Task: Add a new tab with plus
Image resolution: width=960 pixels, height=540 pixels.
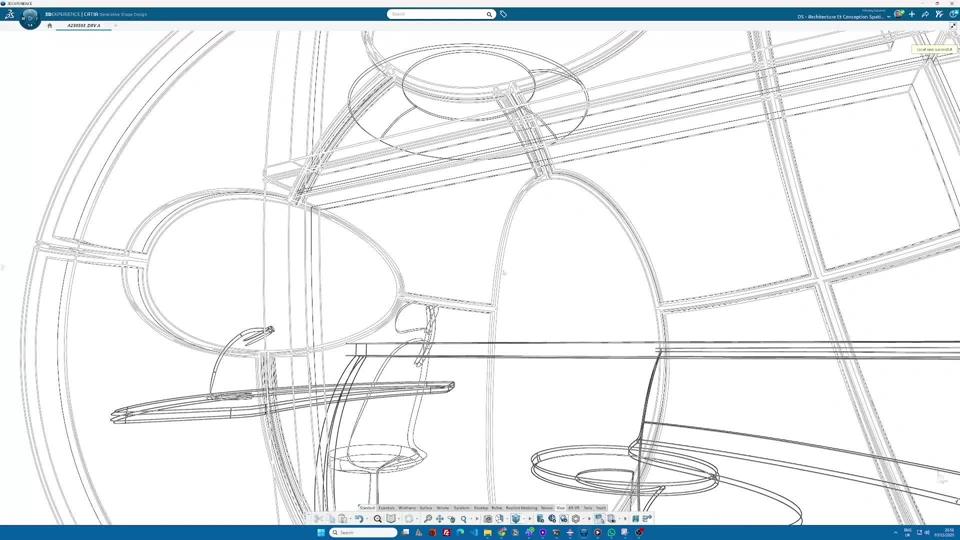Action: coord(115,26)
